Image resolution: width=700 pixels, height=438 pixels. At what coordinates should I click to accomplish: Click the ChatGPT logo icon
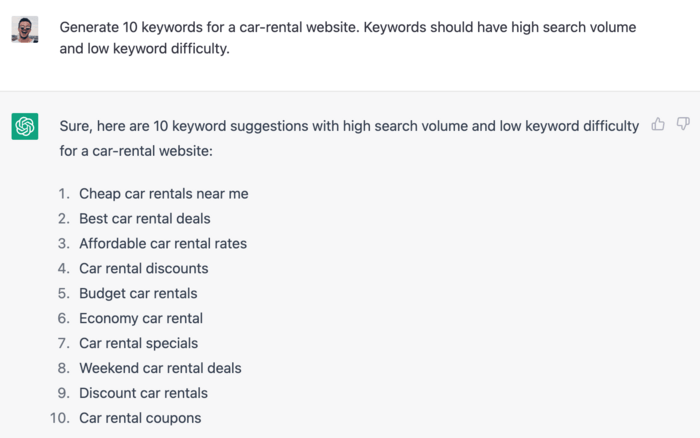point(25,126)
